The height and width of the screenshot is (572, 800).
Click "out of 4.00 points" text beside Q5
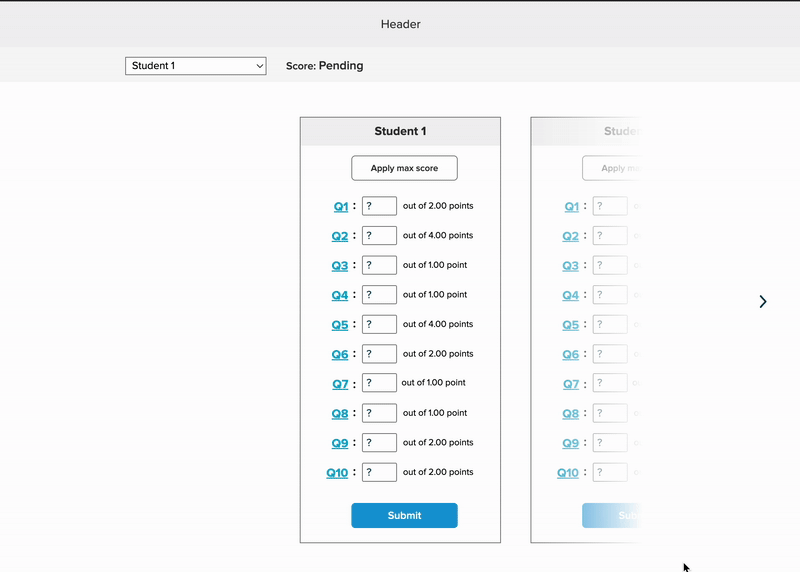pos(438,324)
